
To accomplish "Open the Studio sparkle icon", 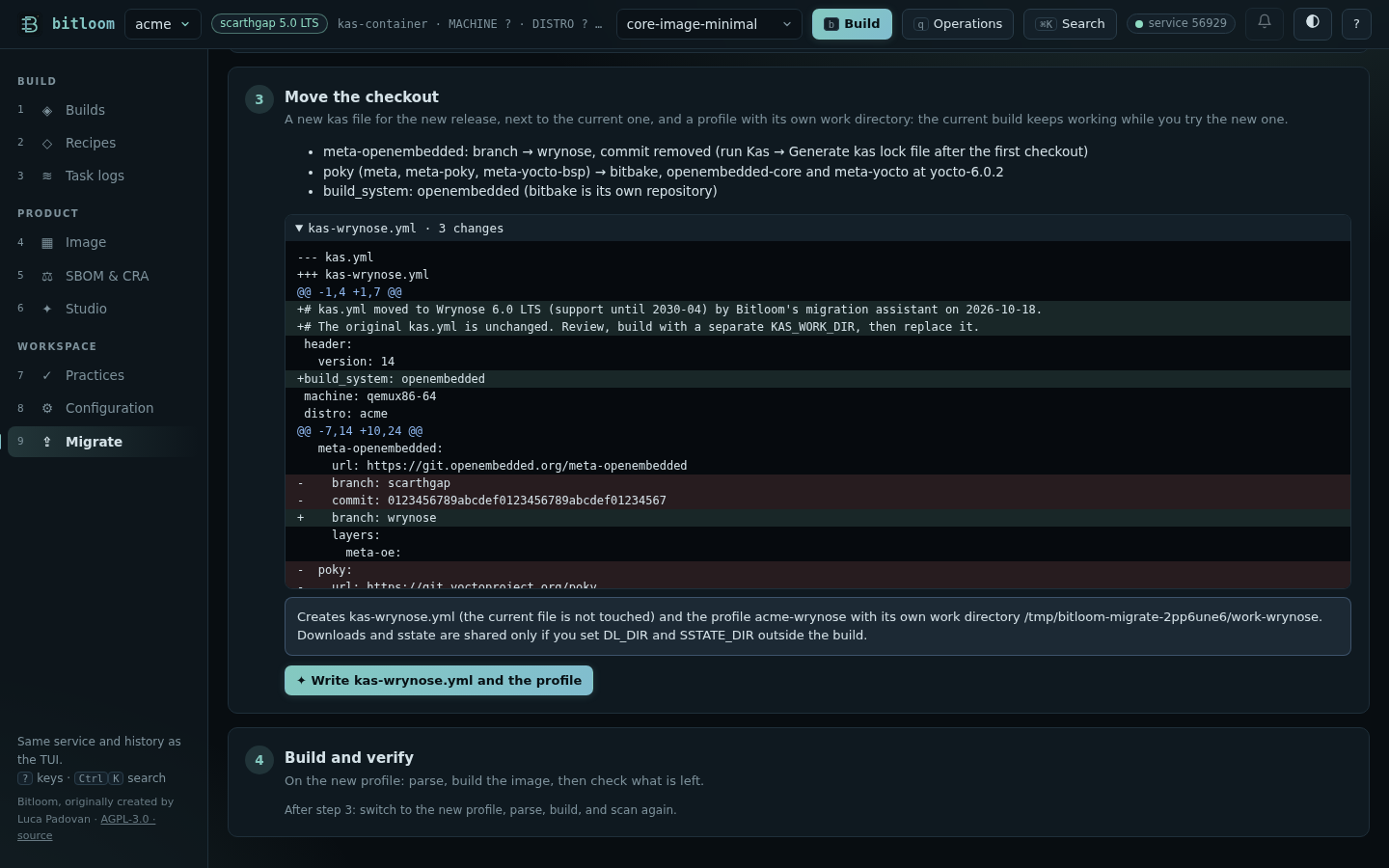I will (47, 310).
